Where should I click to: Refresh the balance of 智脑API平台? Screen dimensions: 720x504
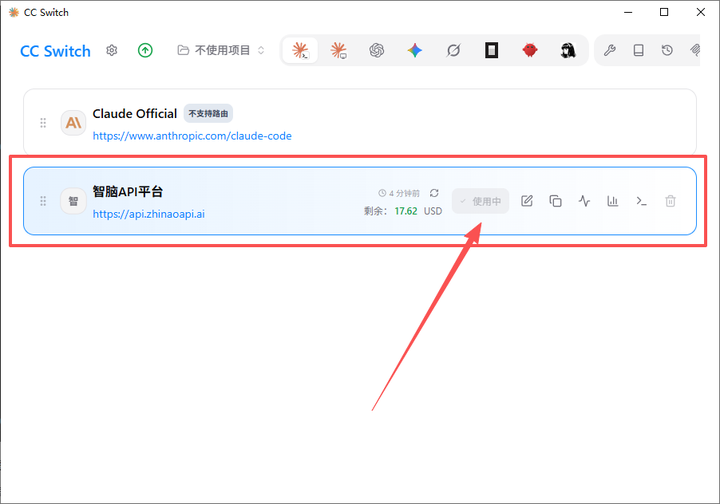coord(434,193)
